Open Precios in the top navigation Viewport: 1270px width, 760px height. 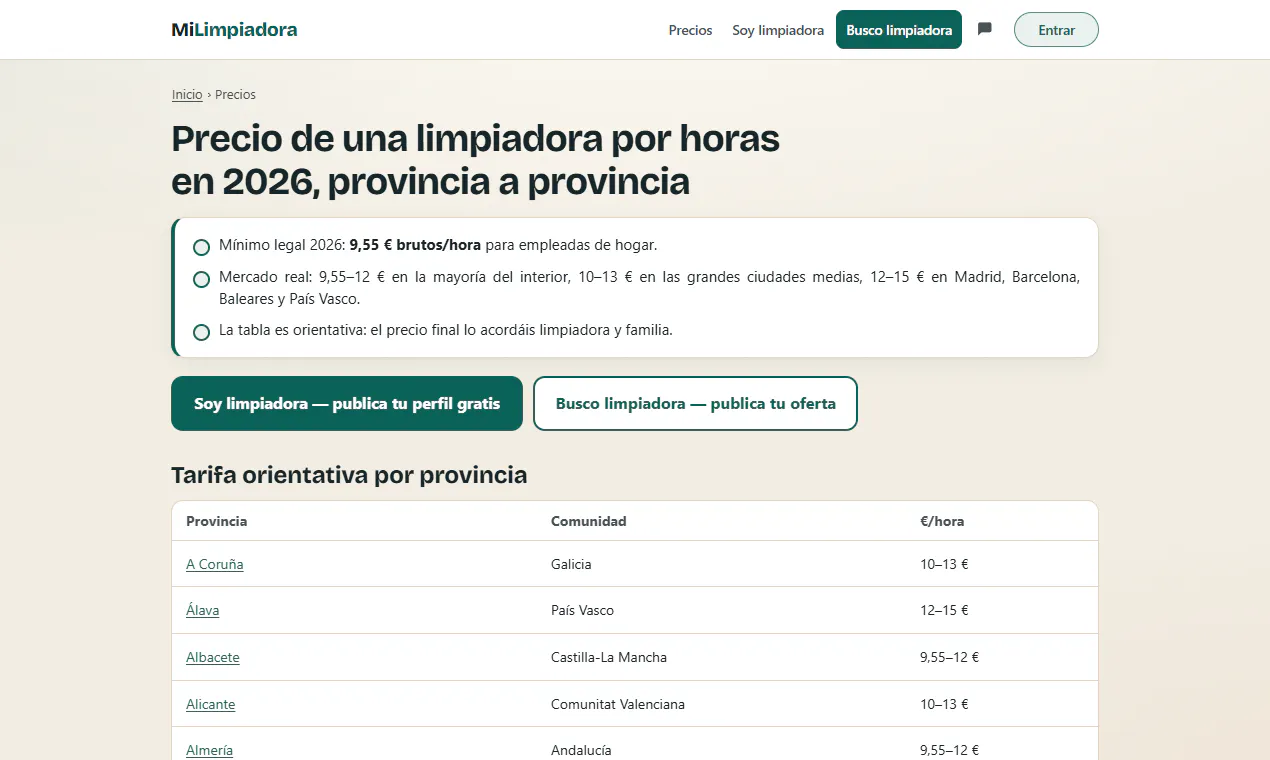(x=690, y=30)
